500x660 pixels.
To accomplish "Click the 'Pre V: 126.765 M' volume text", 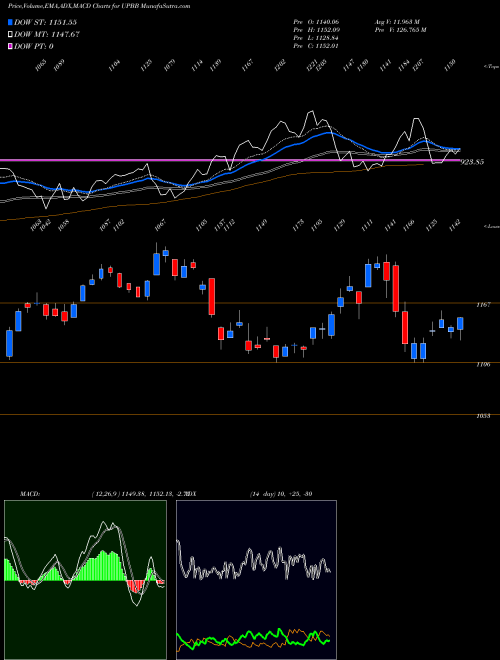I will point(400,30).
